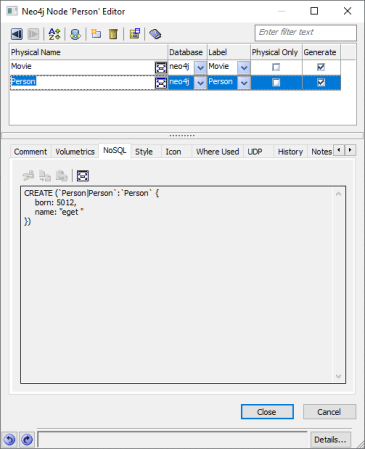This screenshot has height=449, width=365.
Task: Open the UDP tab
Action: tap(255, 152)
